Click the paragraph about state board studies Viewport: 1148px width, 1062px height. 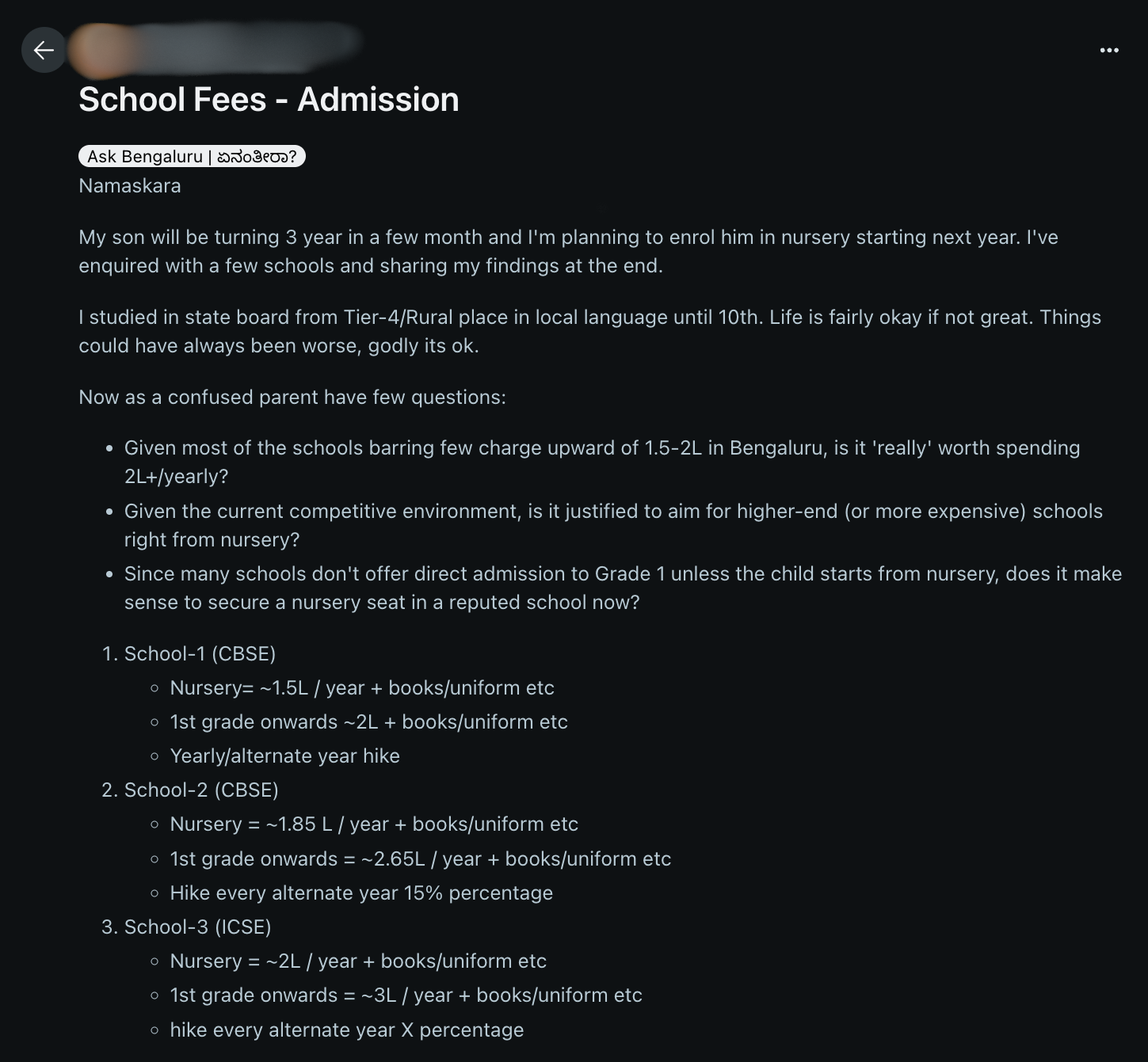[x=589, y=331]
